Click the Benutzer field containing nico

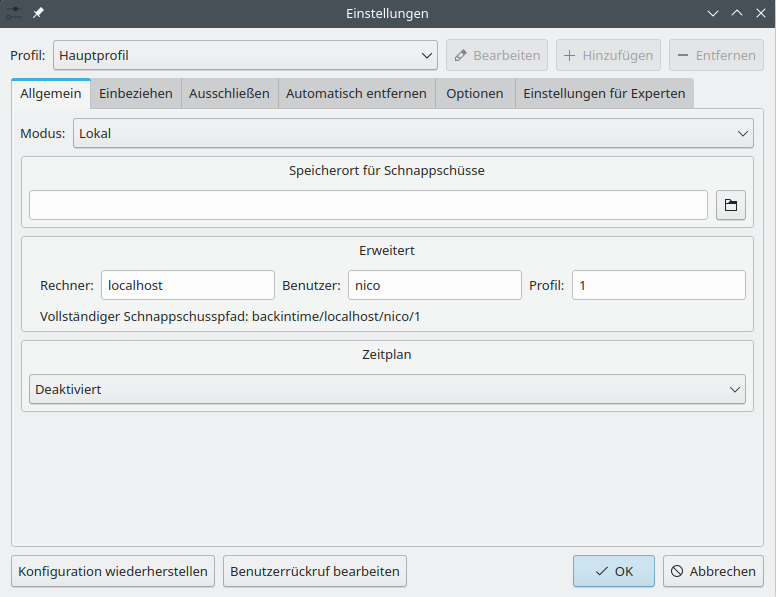435,285
